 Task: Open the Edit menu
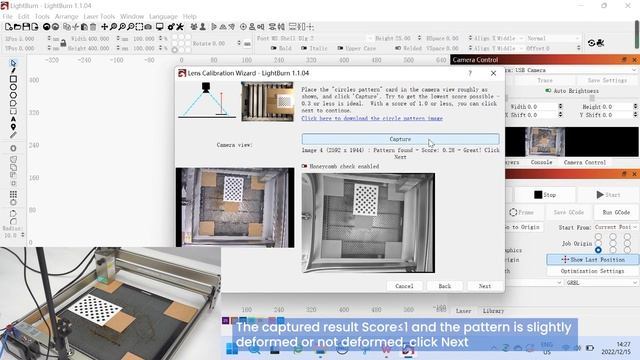pos(24,16)
